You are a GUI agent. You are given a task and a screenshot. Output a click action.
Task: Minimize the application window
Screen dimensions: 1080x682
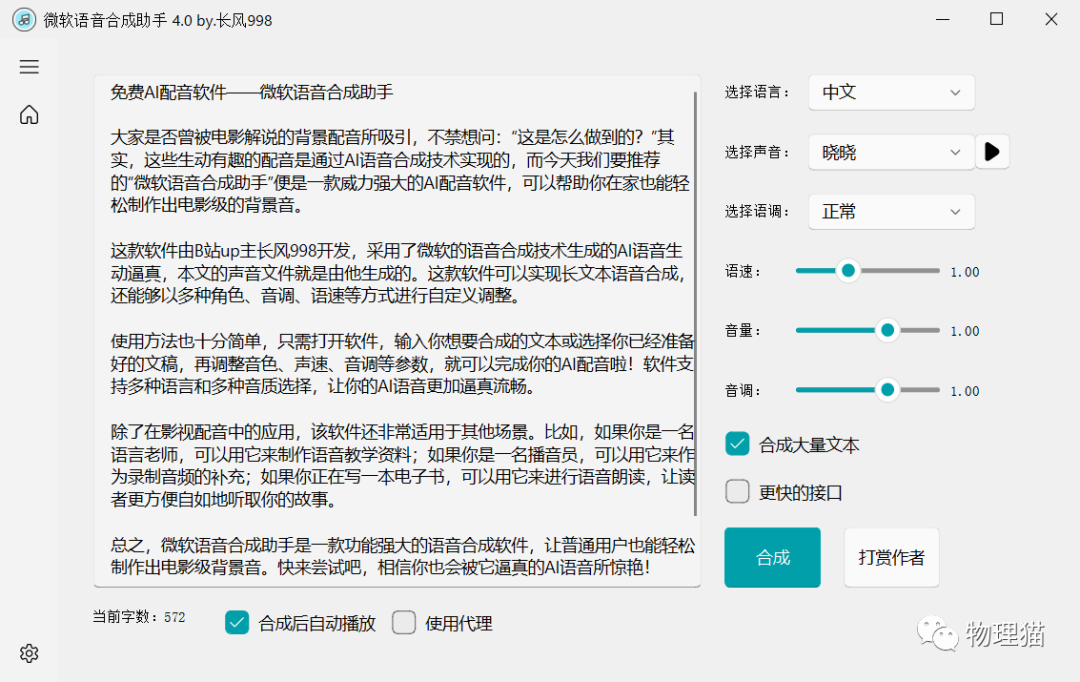click(x=942, y=19)
